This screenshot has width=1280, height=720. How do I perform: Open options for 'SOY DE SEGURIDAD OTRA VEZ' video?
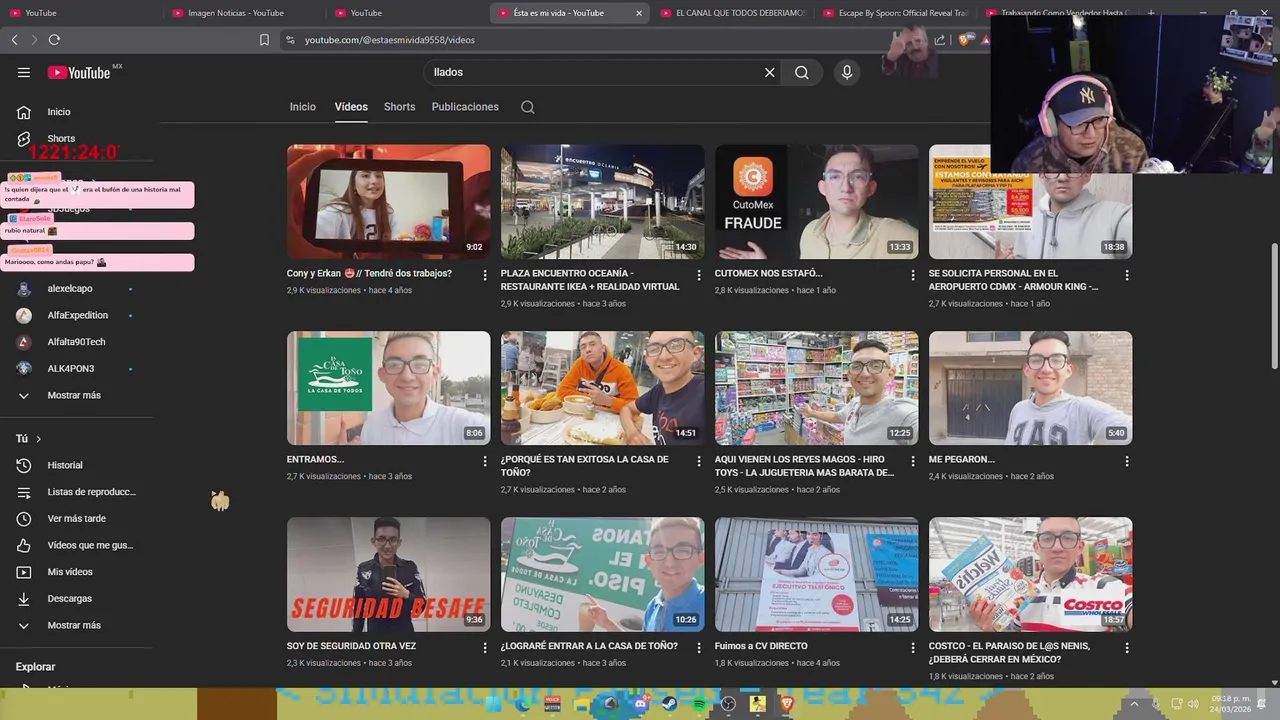pyautogui.click(x=485, y=648)
